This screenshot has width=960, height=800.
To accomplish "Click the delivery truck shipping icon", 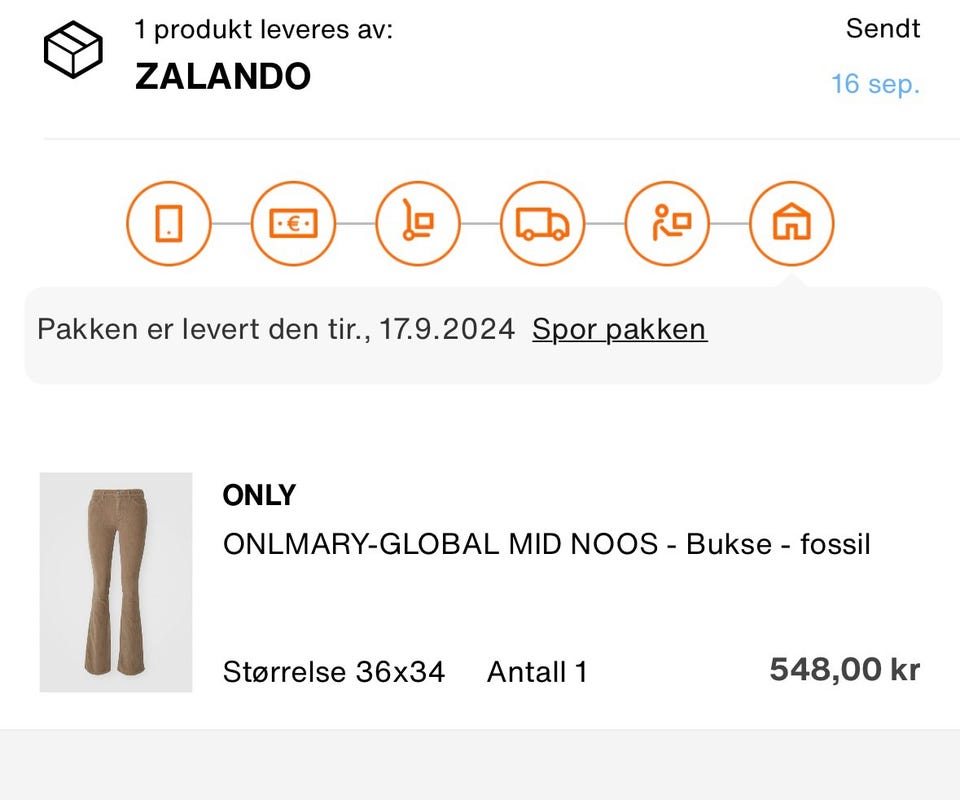I will [x=543, y=224].
